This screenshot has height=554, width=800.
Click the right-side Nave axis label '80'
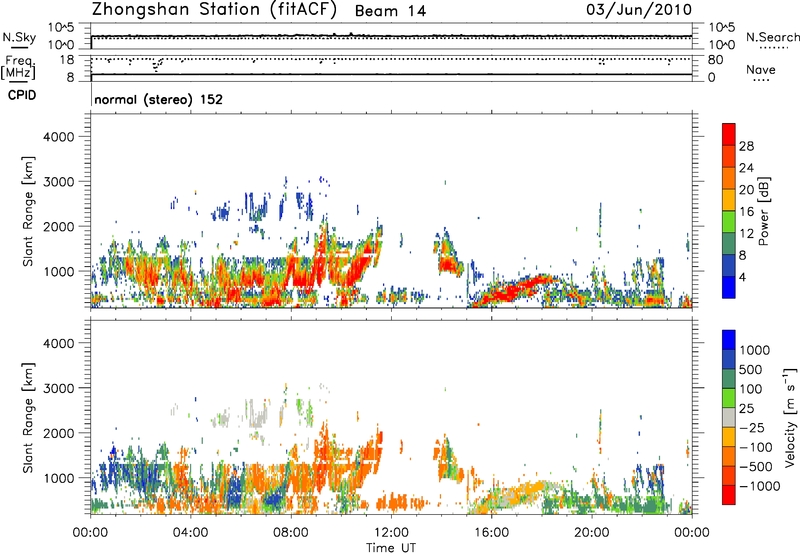[715, 60]
